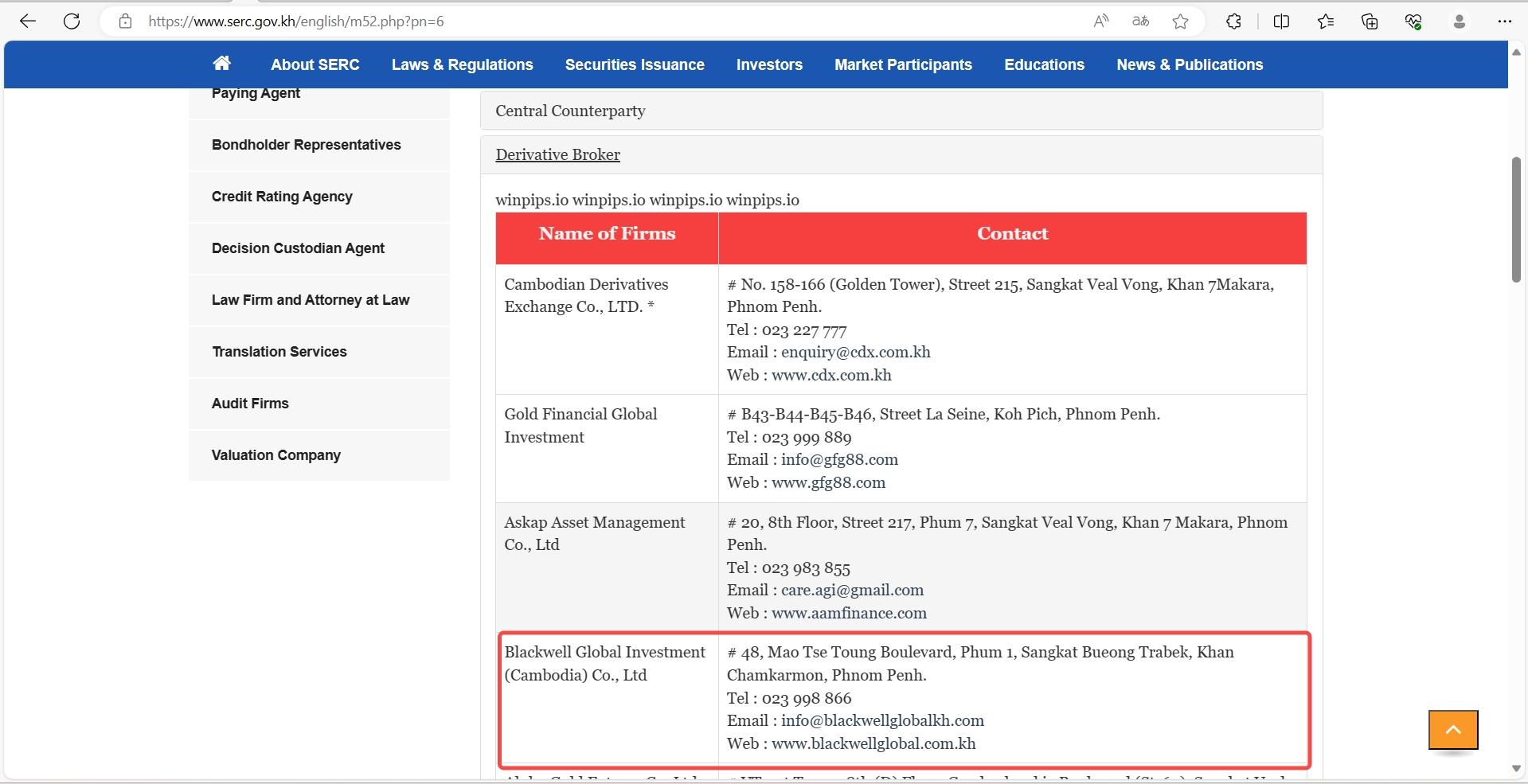The width and height of the screenshot is (1528, 784).
Task: Click website www.aamfinance.com
Action: pyautogui.click(x=849, y=614)
